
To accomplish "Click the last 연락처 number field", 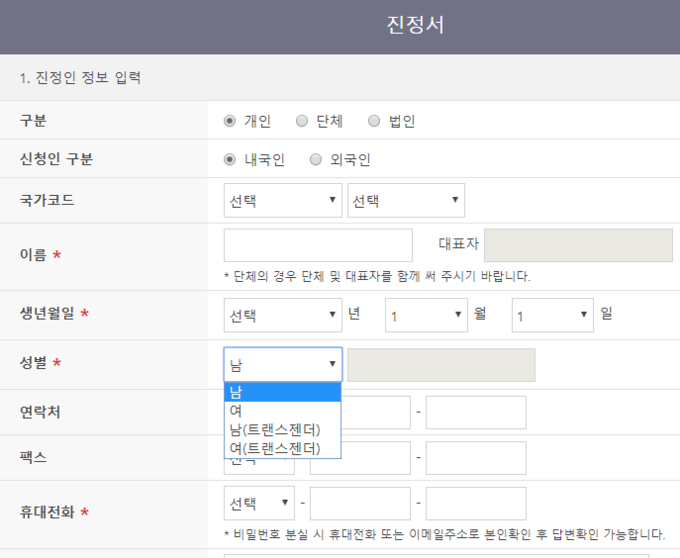I will (x=476, y=412).
